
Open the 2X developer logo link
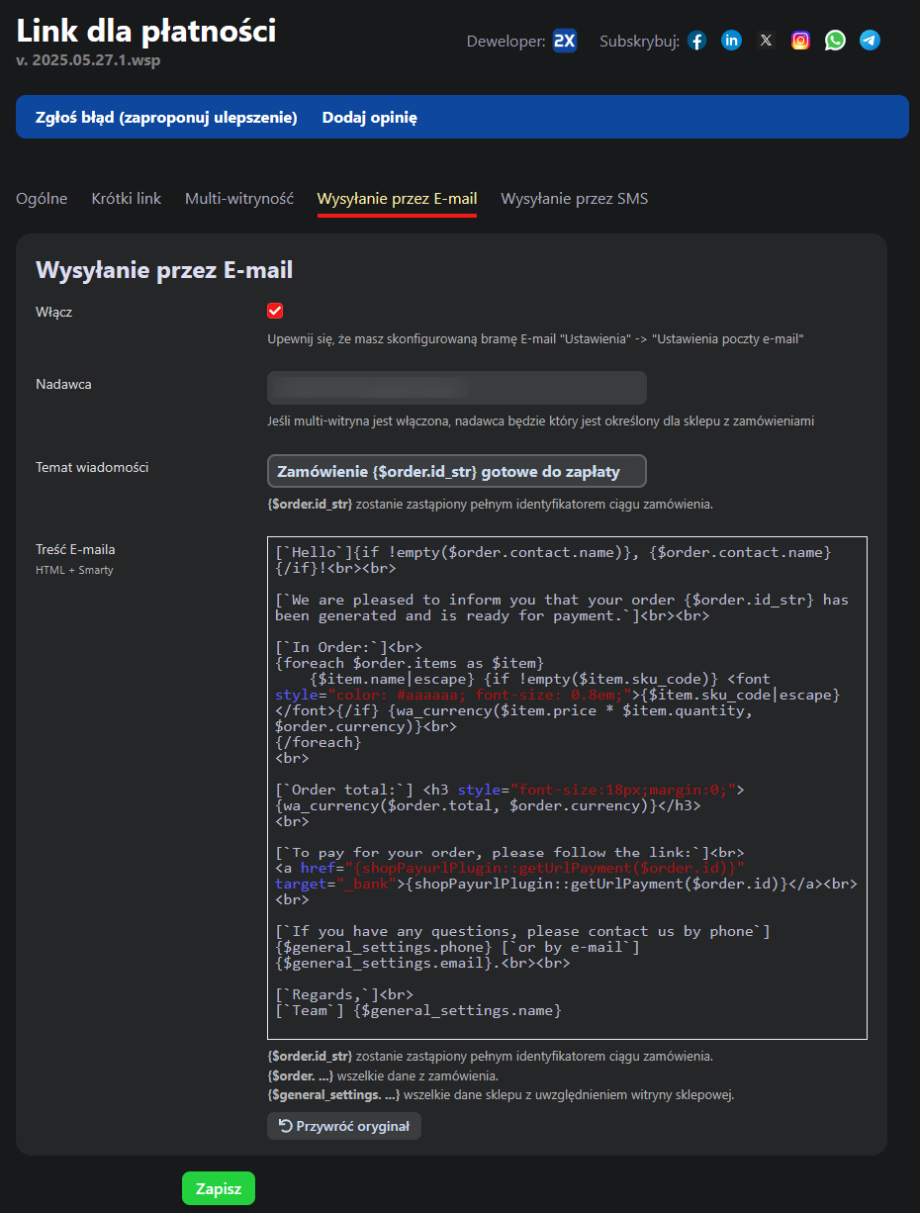565,41
